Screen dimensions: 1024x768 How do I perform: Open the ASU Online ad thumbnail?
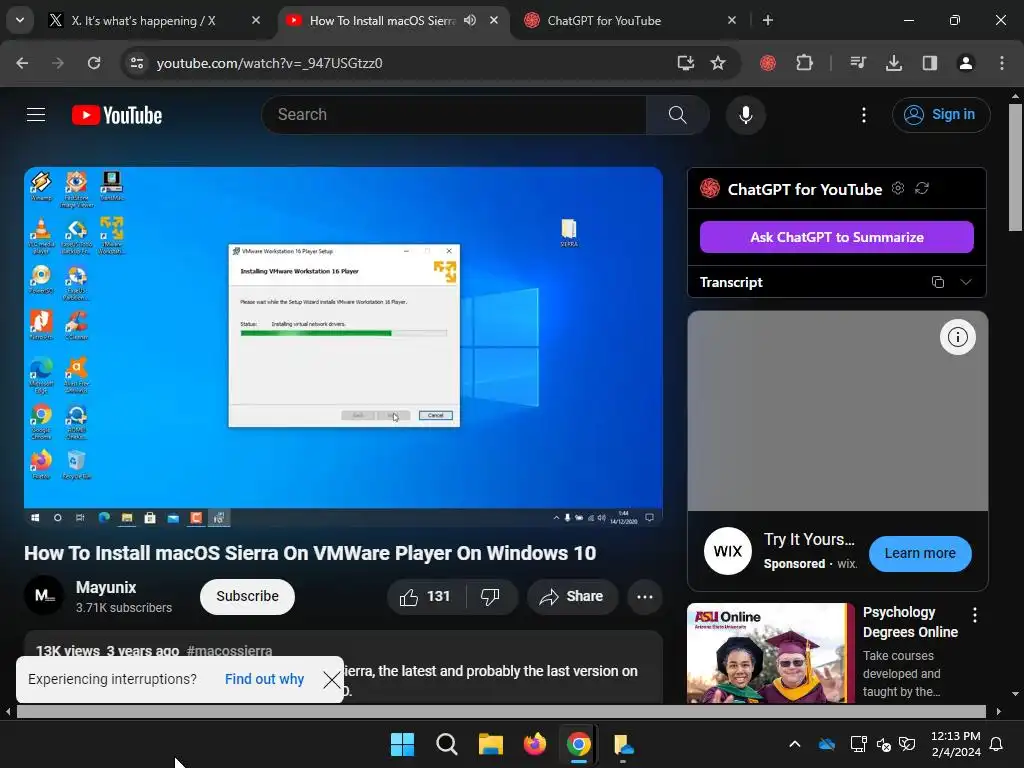point(771,653)
